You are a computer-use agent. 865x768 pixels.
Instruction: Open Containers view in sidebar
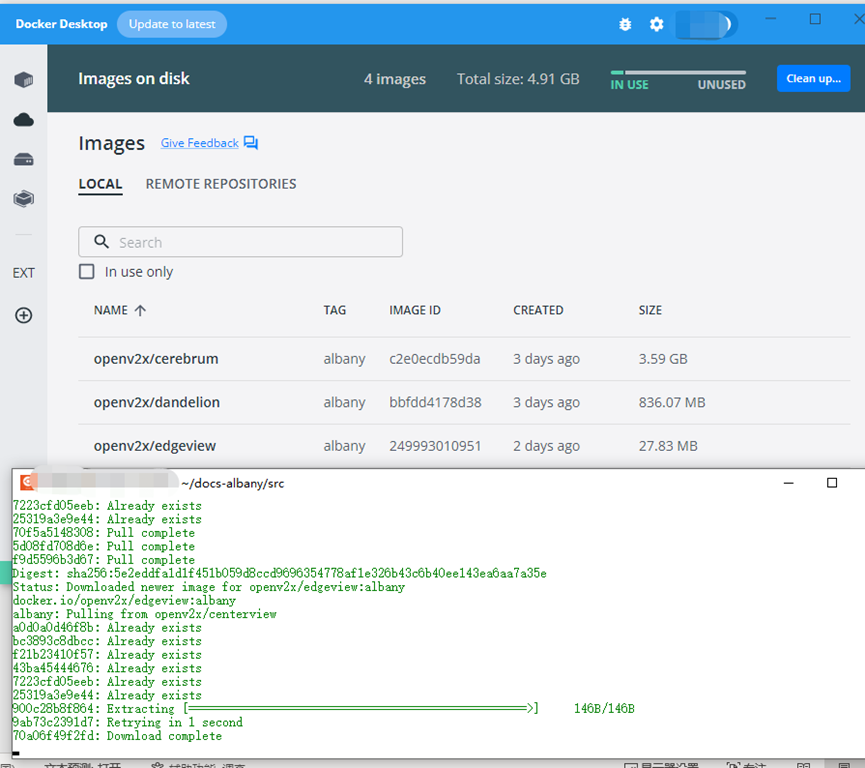24,80
